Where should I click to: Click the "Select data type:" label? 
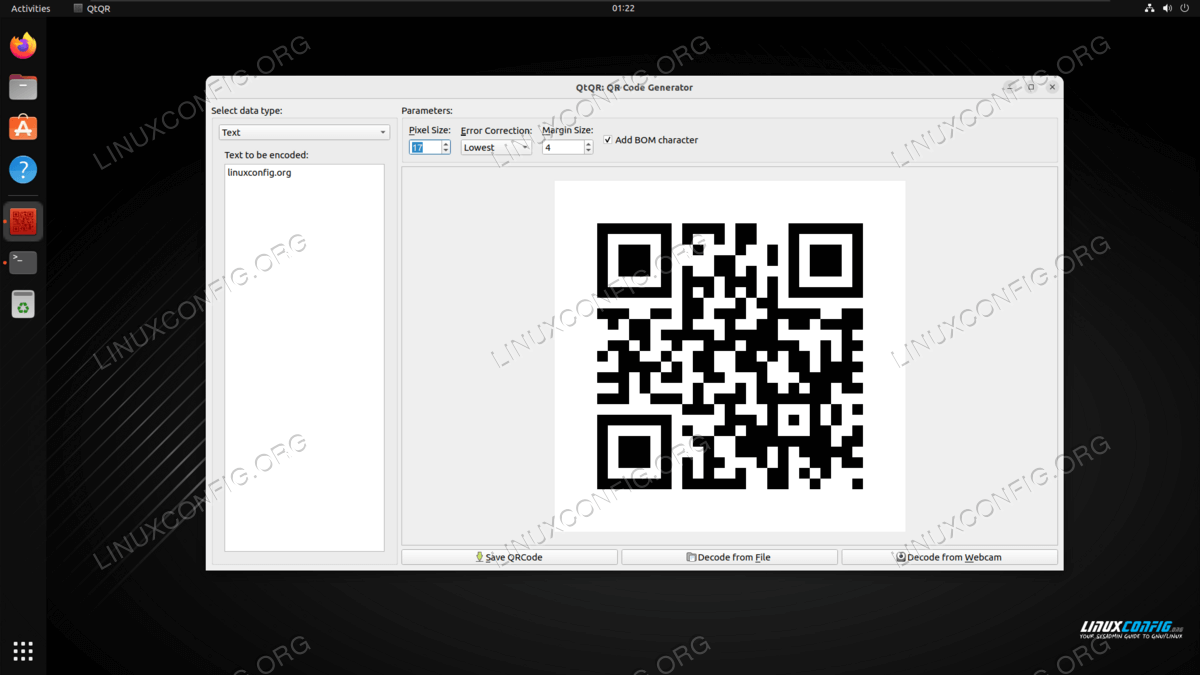click(x=247, y=111)
